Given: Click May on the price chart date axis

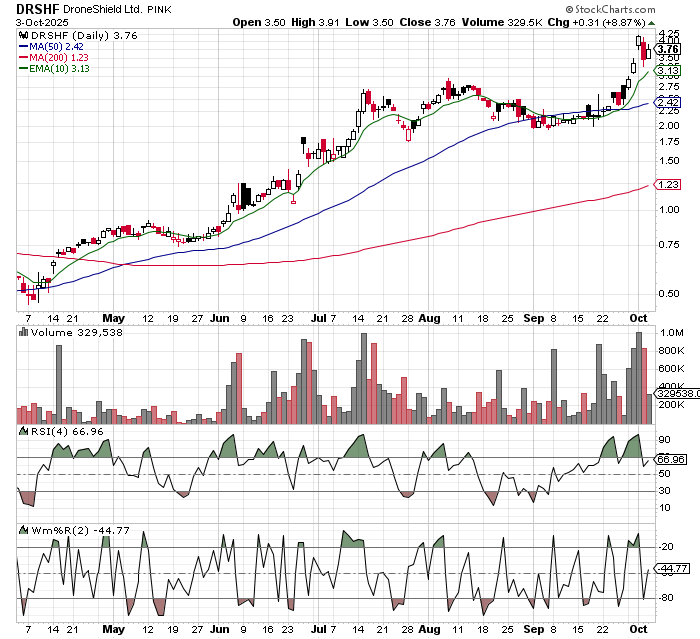Looking at the screenshot, I should pyautogui.click(x=113, y=318).
